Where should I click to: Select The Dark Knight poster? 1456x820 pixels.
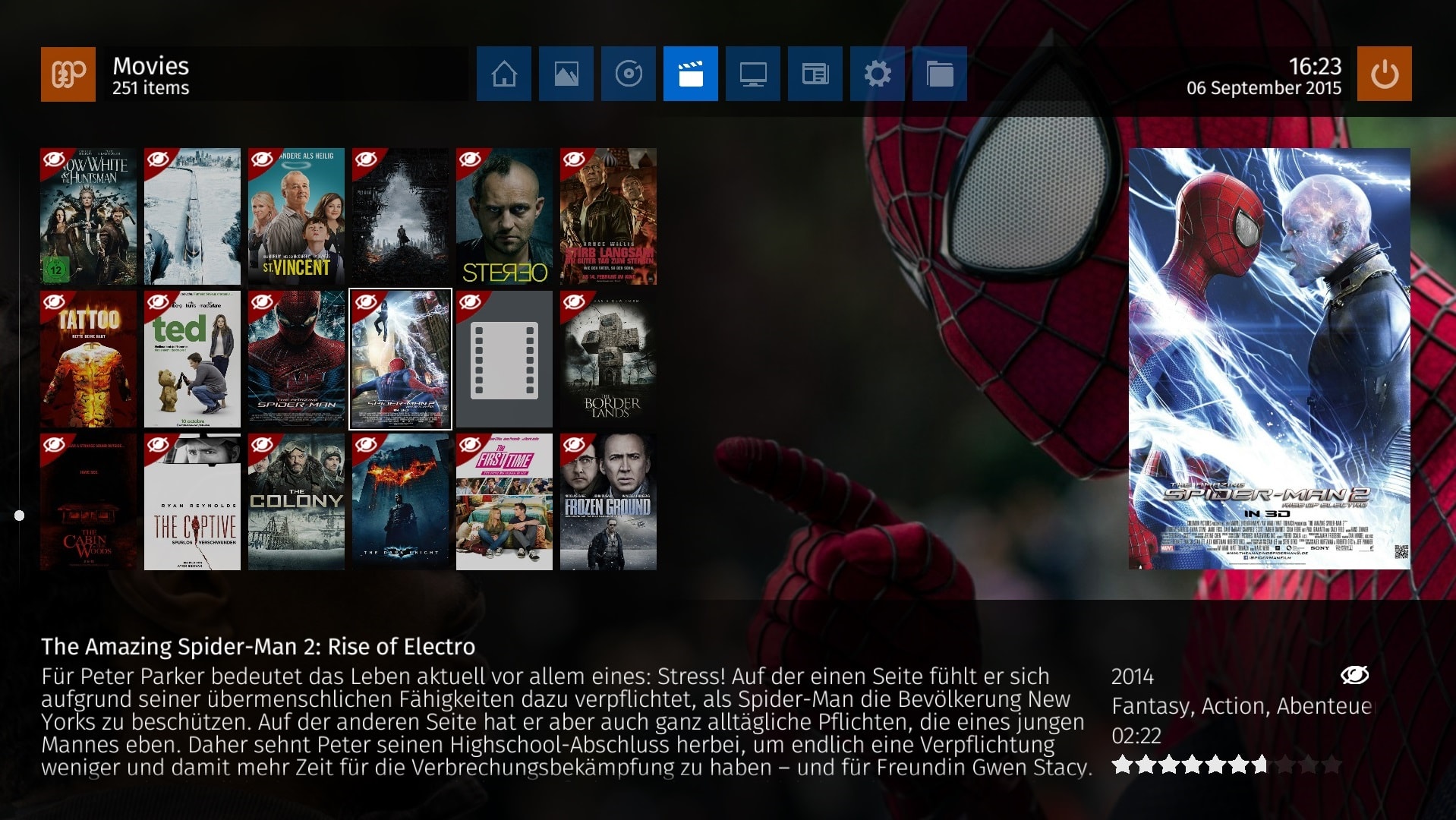click(400, 502)
